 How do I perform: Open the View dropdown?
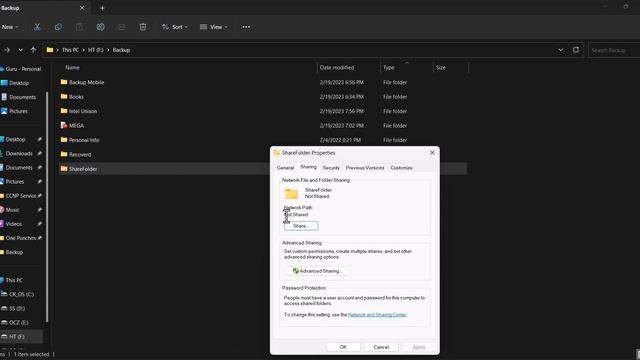coord(214,27)
